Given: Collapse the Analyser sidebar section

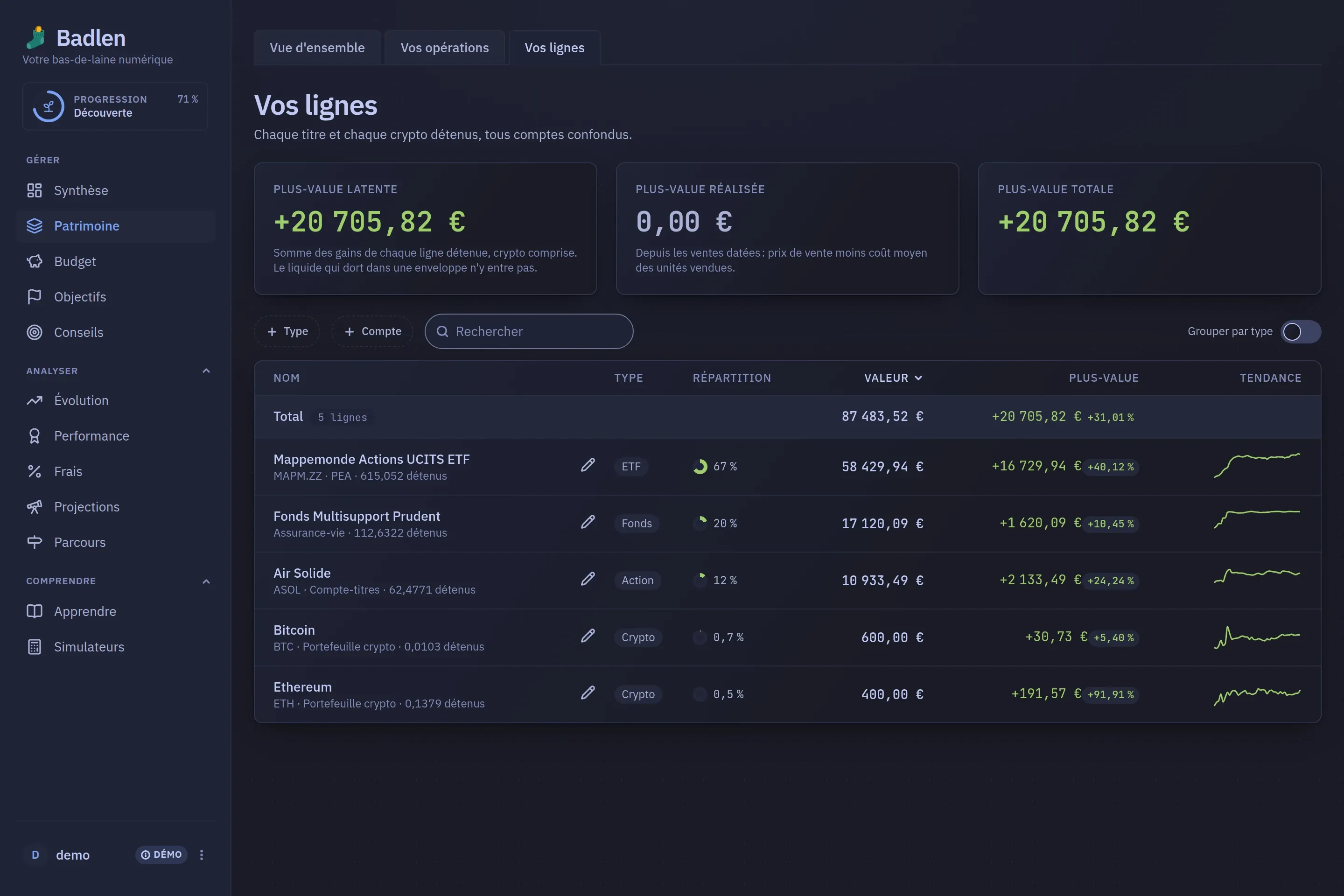Looking at the screenshot, I should [206, 371].
